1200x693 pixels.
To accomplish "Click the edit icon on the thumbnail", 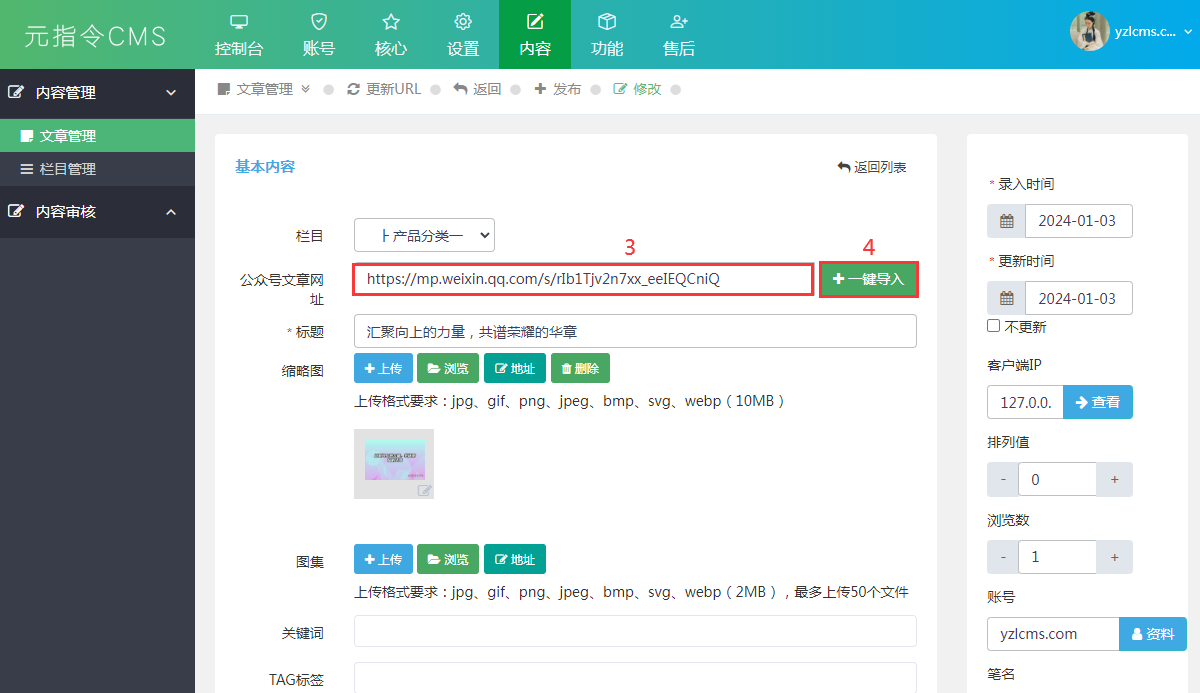I will click(x=424, y=490).
